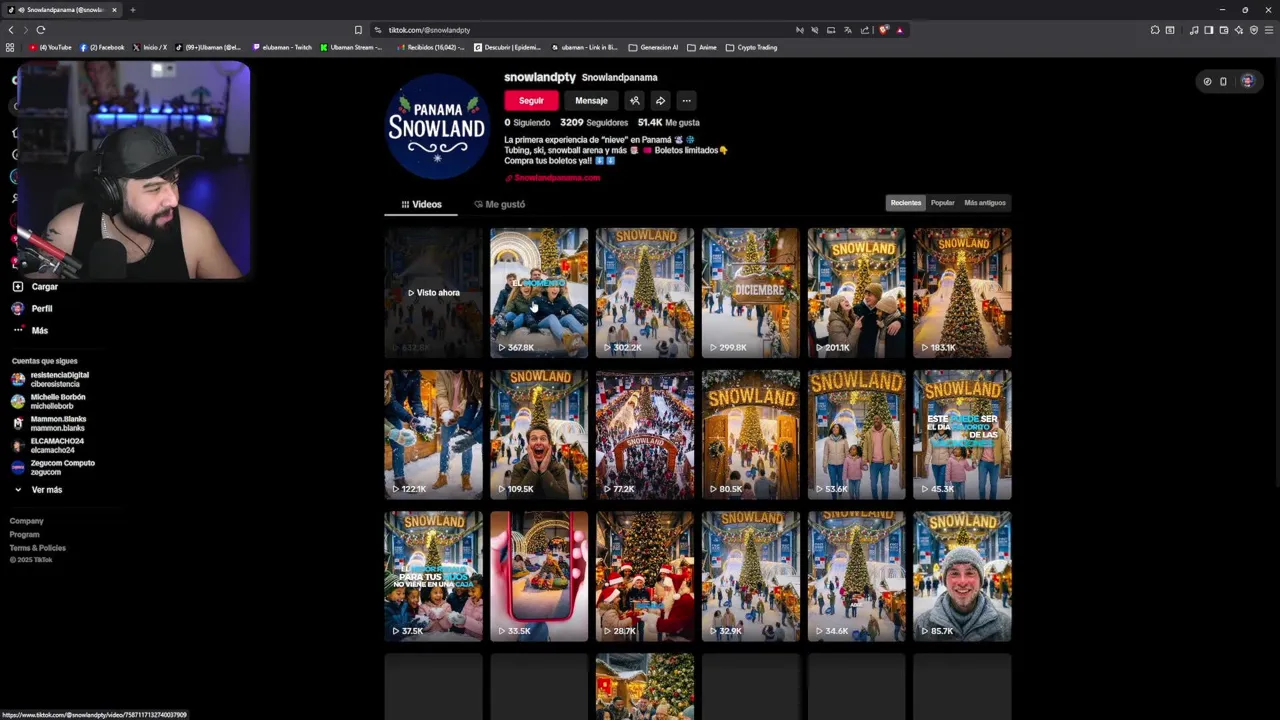Click the share profile arrow icon
Image resolution: width=1280 pixels, height=720 pixels.
click(x=660, y=100)
